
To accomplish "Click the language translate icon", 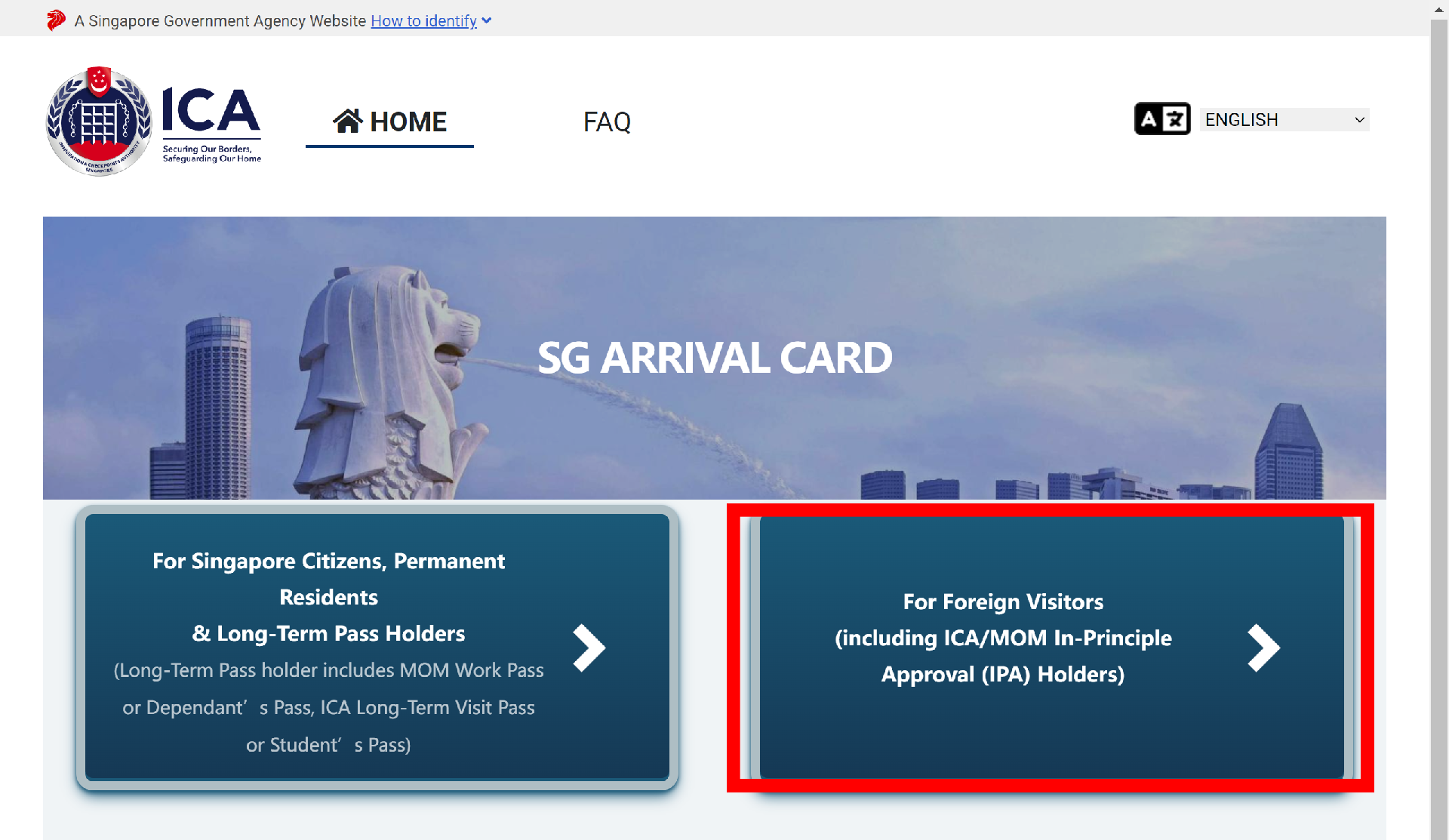I will (1162, 119).
